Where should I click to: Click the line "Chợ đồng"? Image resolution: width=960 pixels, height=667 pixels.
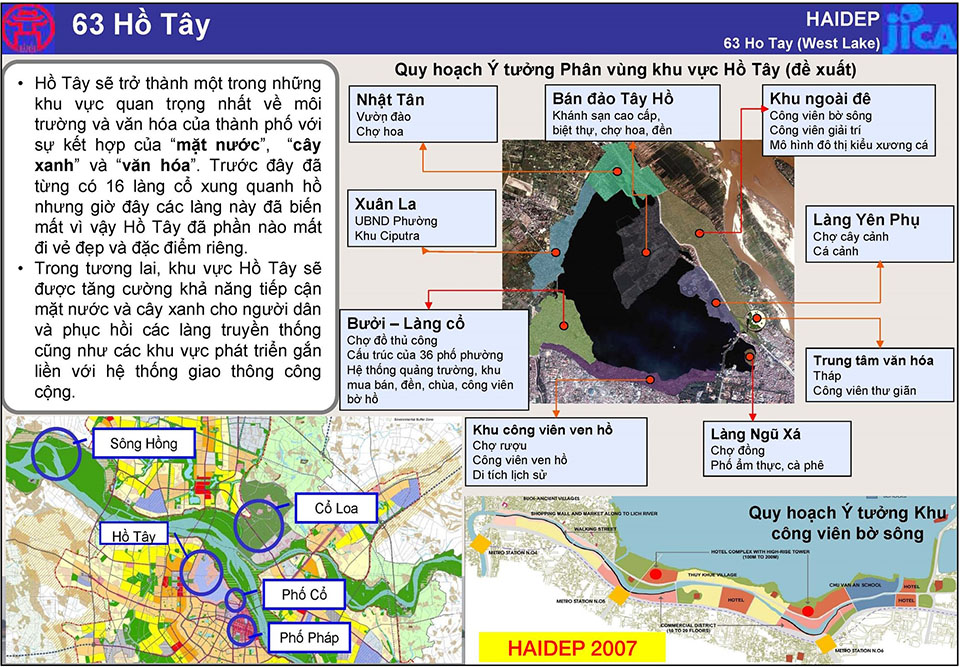click(738, 451)
